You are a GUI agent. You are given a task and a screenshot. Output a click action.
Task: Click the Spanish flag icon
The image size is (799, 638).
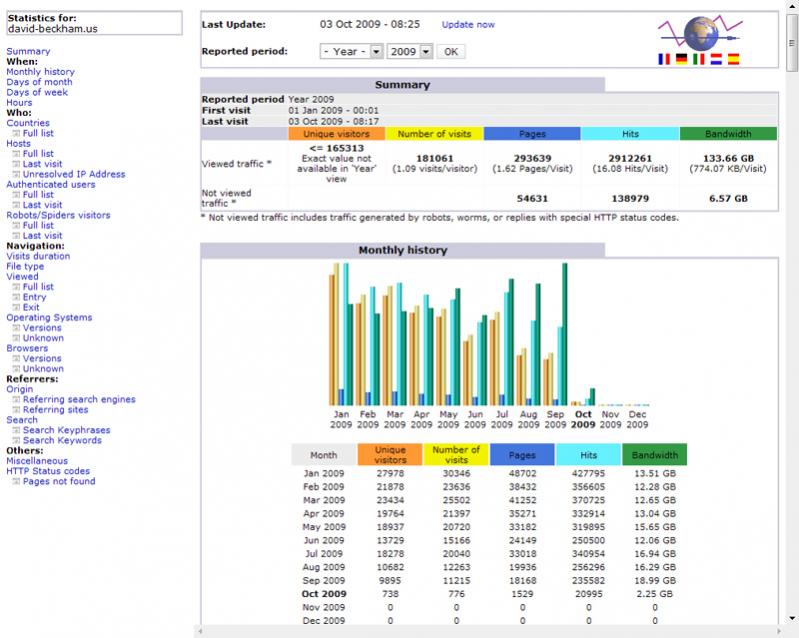pos(733,60)
